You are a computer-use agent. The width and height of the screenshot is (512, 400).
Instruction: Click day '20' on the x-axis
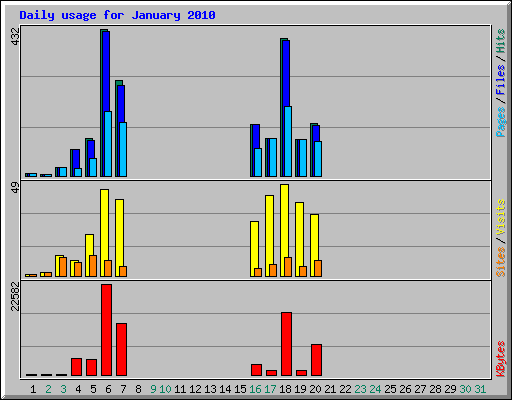[x=315, y=389]
